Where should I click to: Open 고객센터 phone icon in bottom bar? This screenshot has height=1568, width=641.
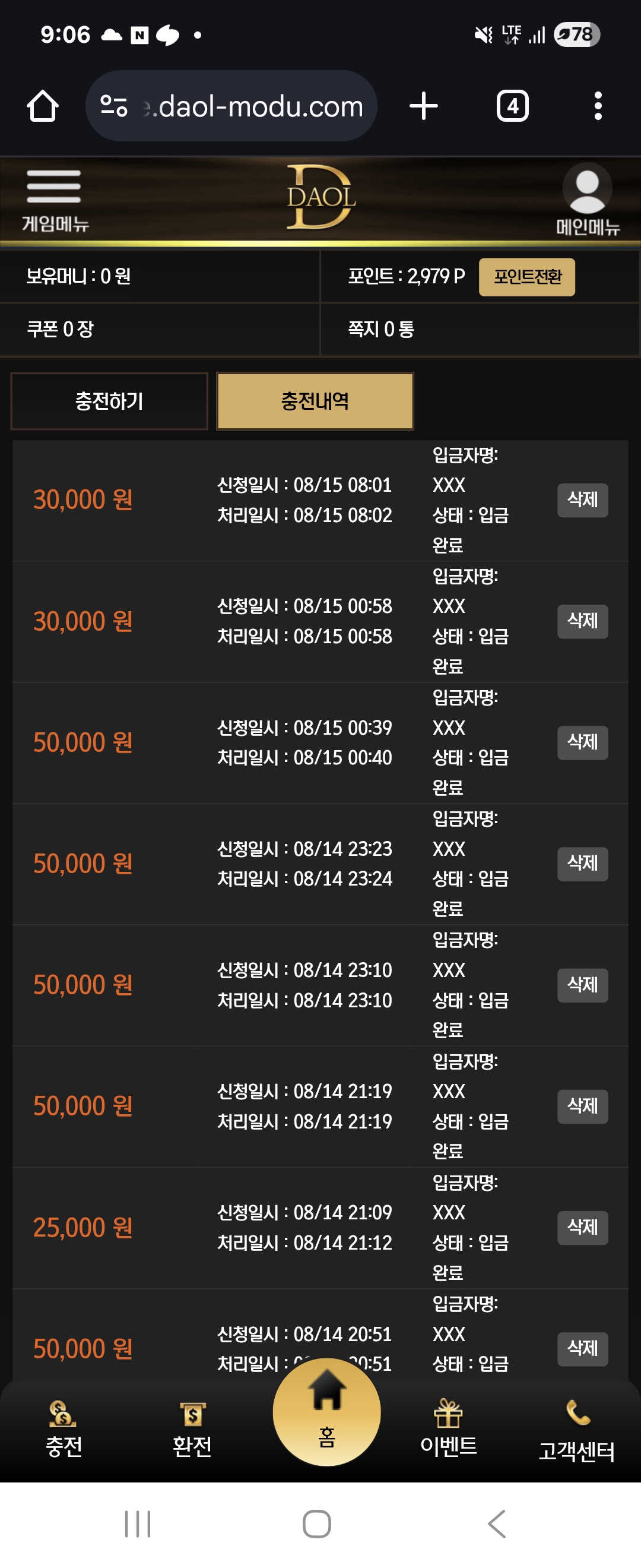[x=576, y=1430]
